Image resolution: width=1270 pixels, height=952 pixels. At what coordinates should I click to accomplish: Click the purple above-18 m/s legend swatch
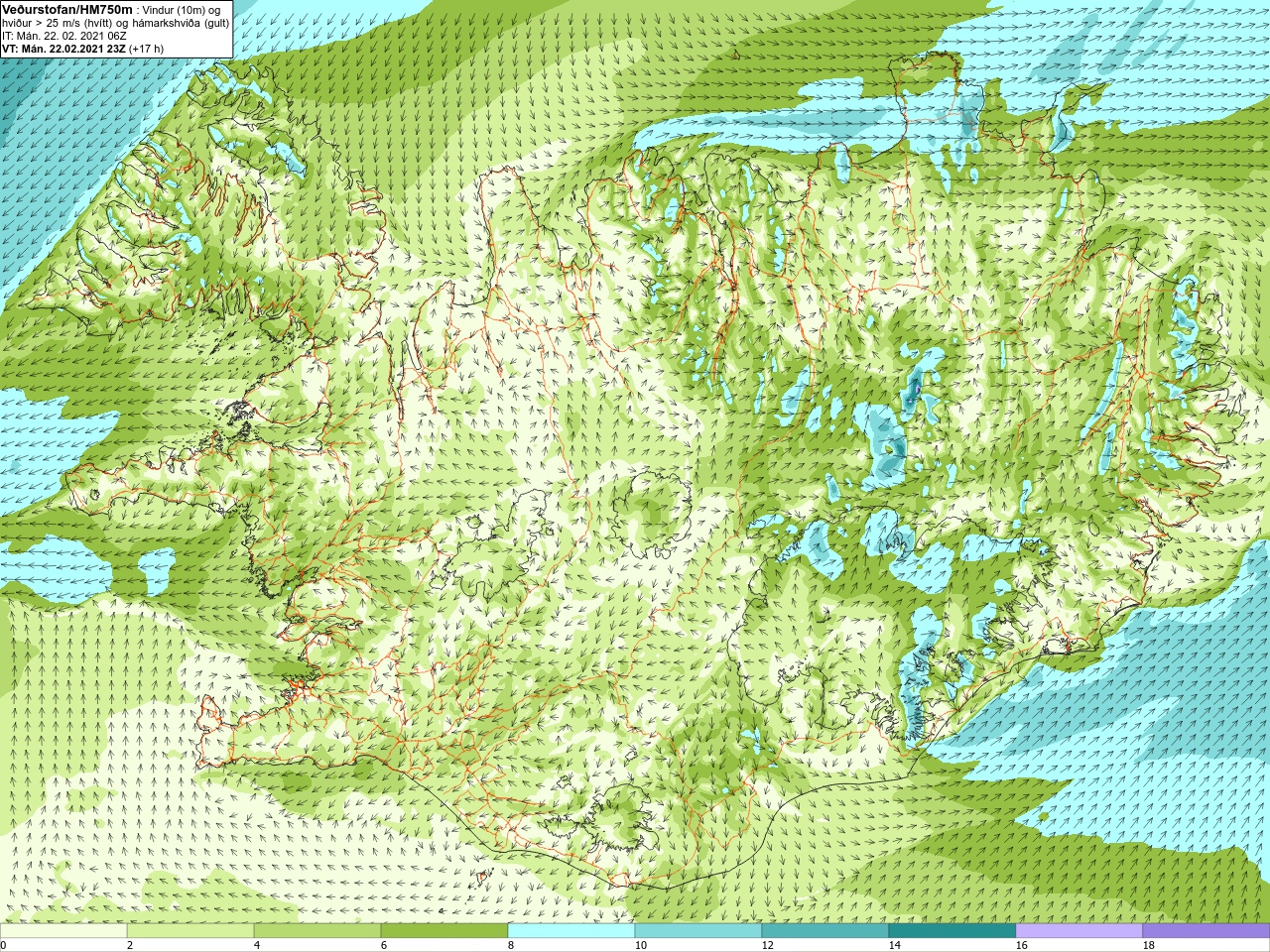coord(1206,931)
